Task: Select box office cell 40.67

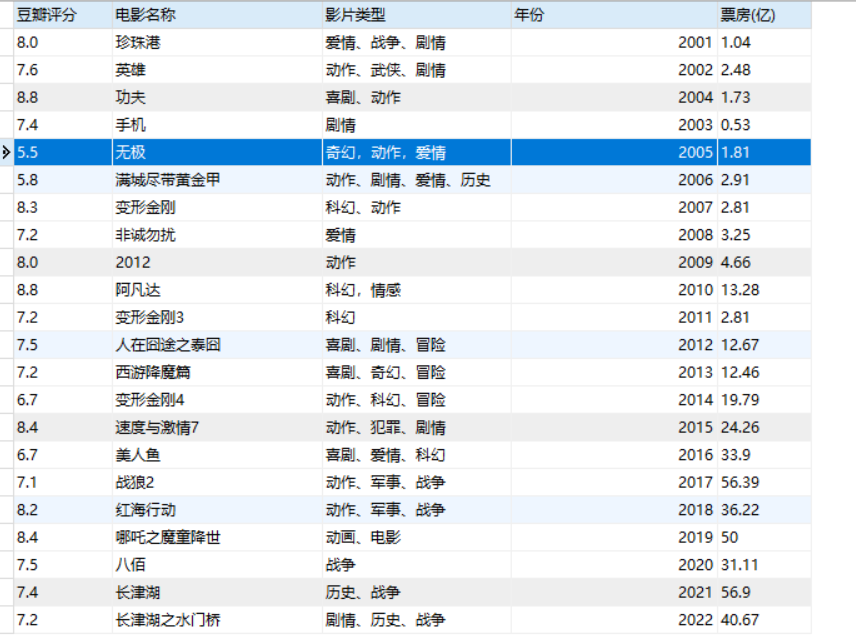Action: pyautogui.click(x=764, y=620)
